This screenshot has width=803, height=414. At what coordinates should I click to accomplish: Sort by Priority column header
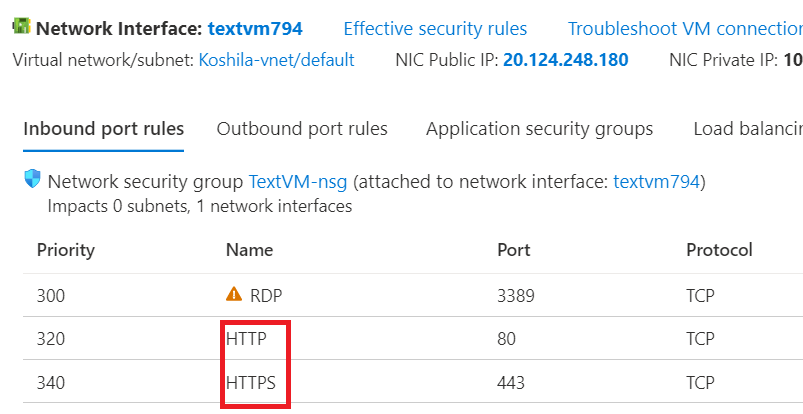click(66, 250)
